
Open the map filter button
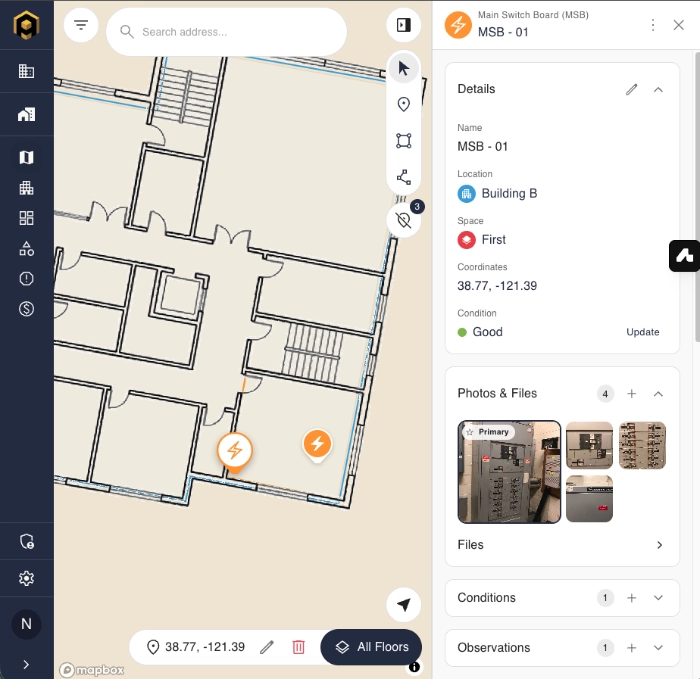[81, 25]
